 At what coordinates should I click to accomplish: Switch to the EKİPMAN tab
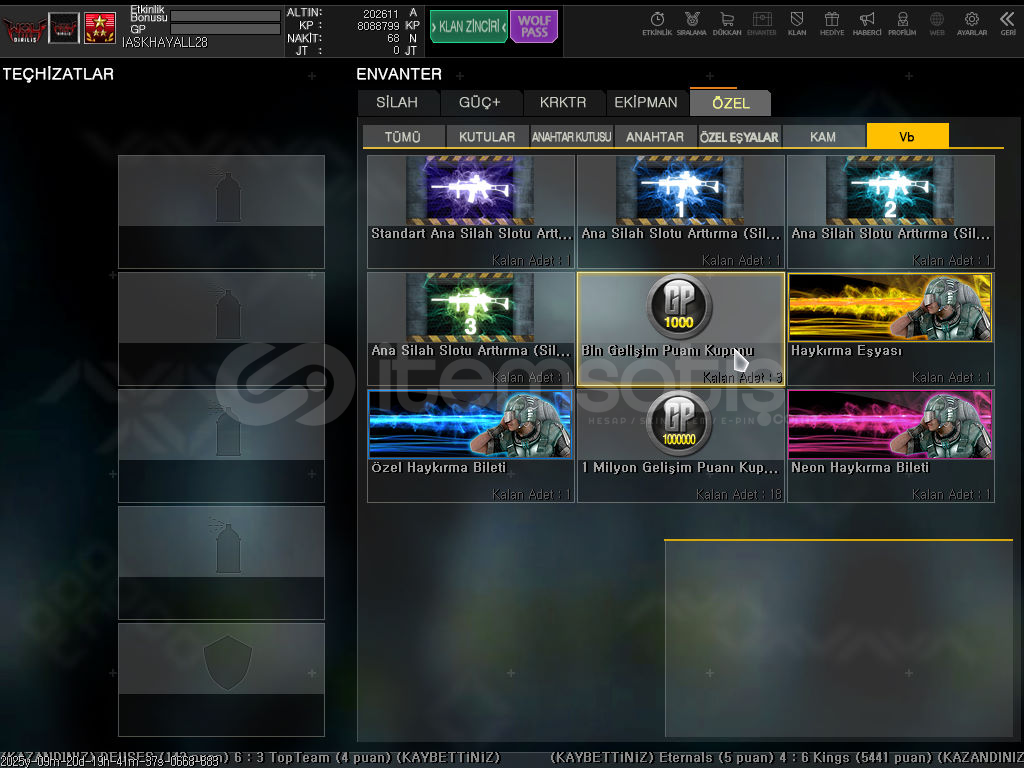pos(646,103)
